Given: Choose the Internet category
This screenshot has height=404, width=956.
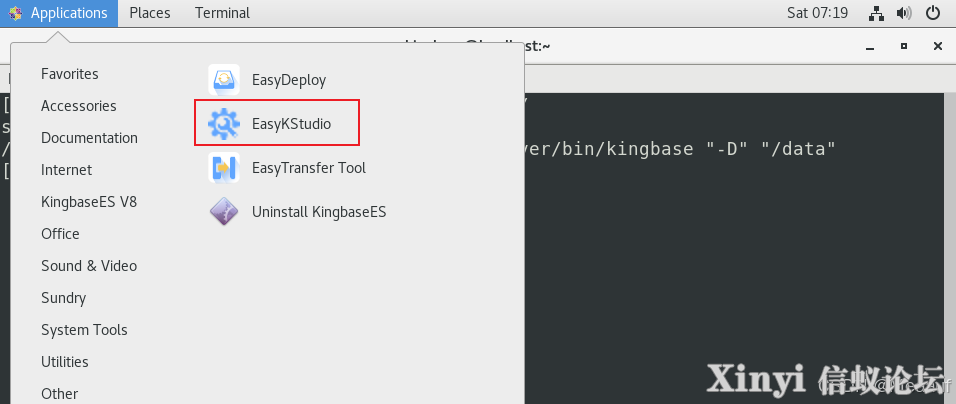Looking at the screenshot, I should [x=66, y=170].
